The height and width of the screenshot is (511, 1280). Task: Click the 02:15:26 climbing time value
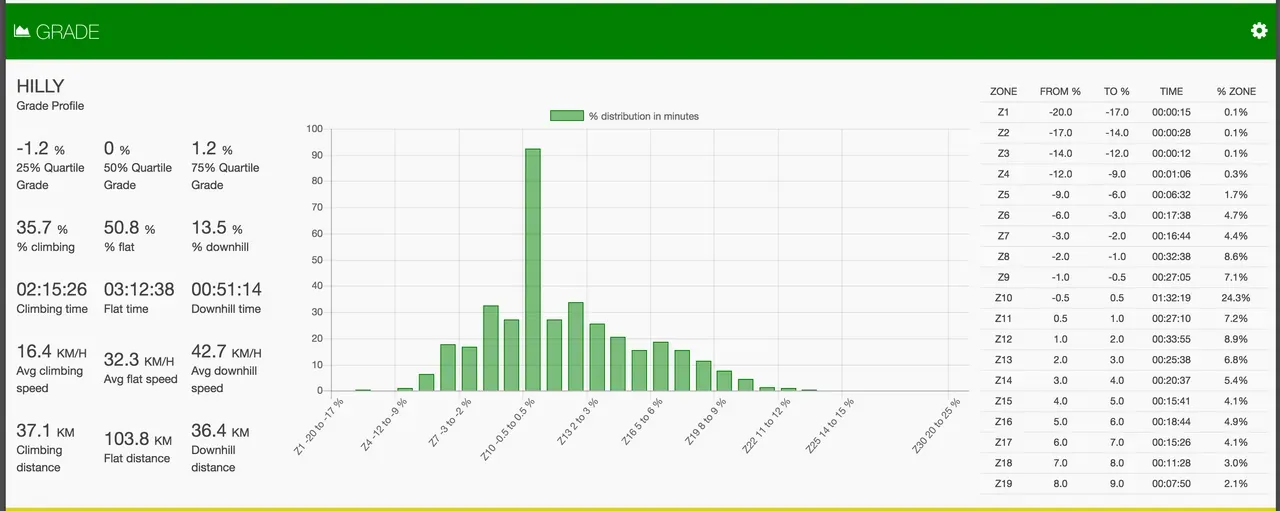[x=52, y=290]
